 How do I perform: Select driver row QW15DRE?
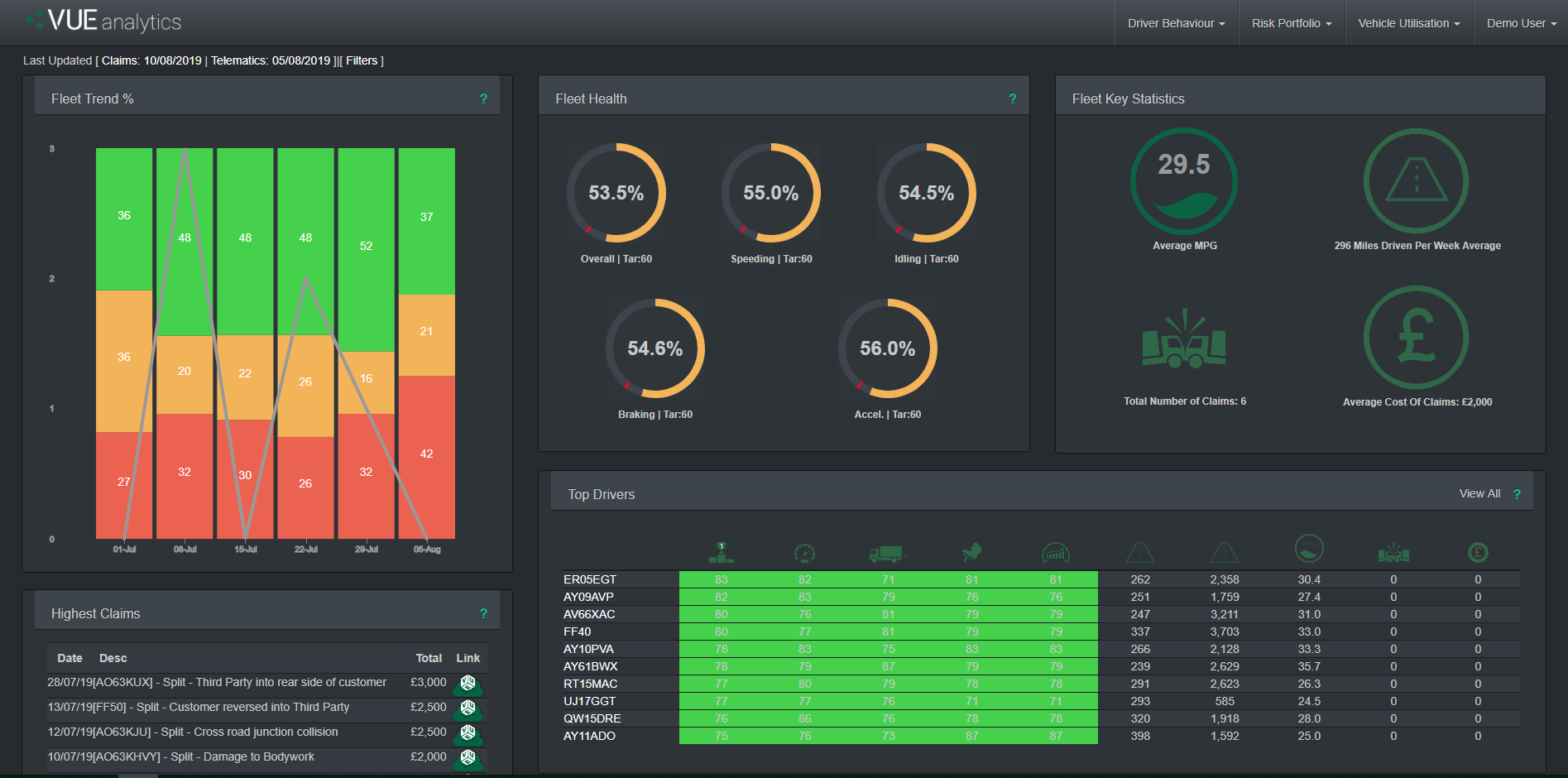(x=1041, y=718)
